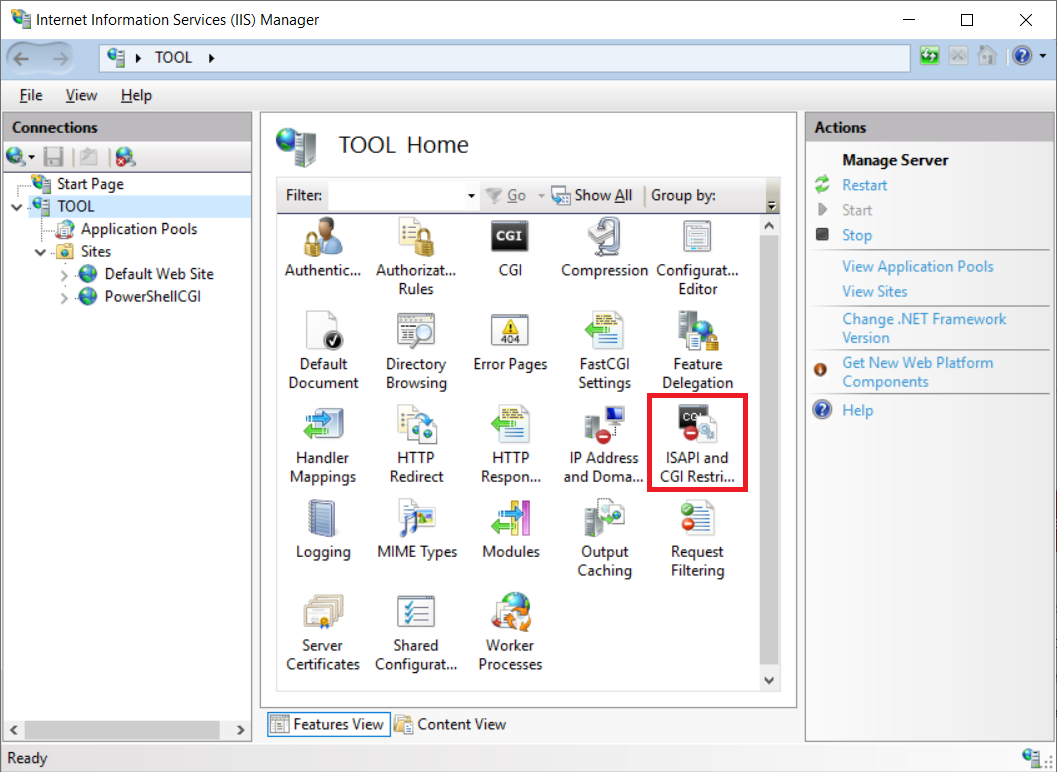The height and width of the screenshot is (772, 1057).
Task: Open Directory Browsing feature
Action: (x=416, y=351)
